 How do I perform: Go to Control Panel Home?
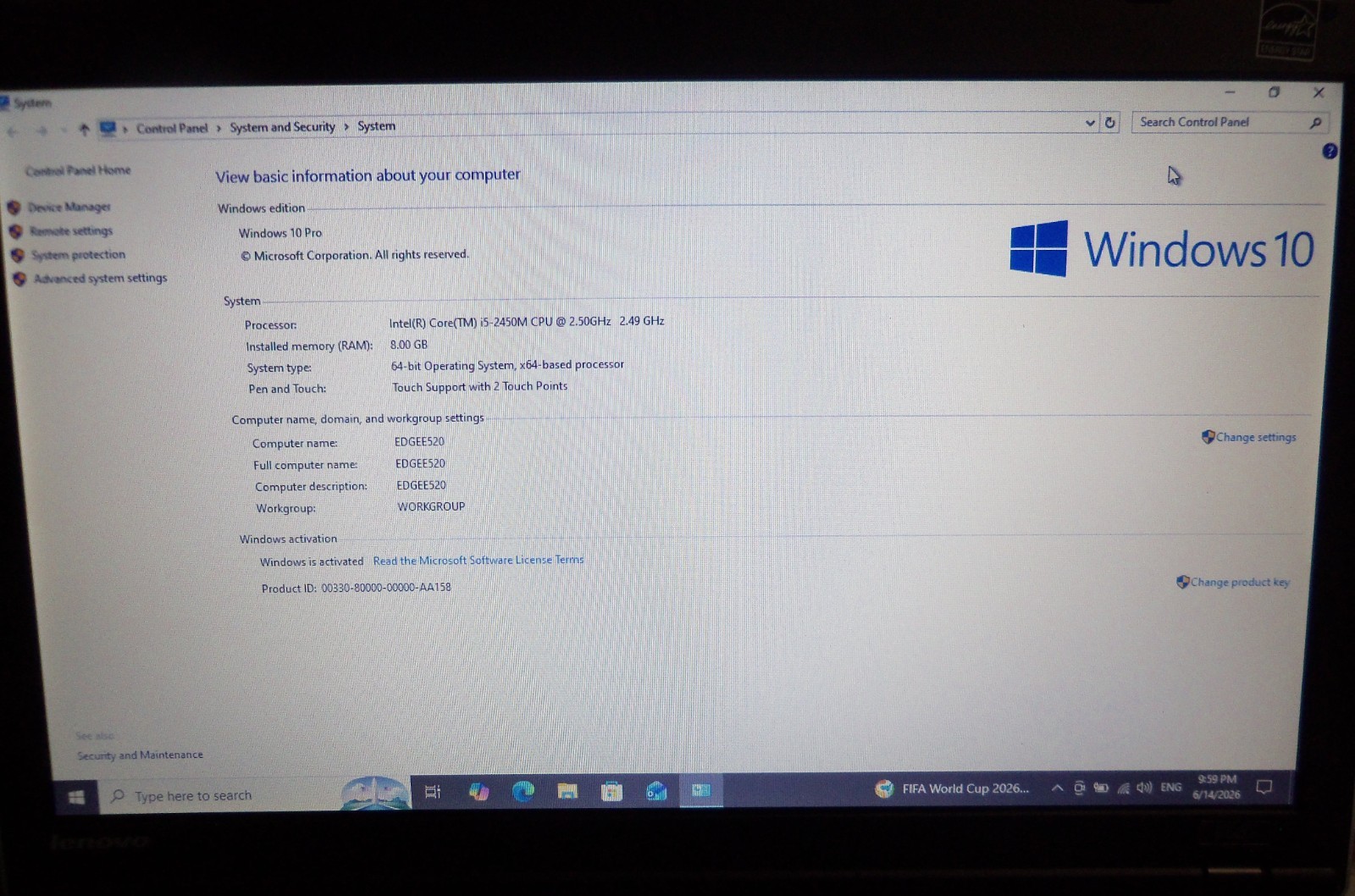[x=78, y=170]
